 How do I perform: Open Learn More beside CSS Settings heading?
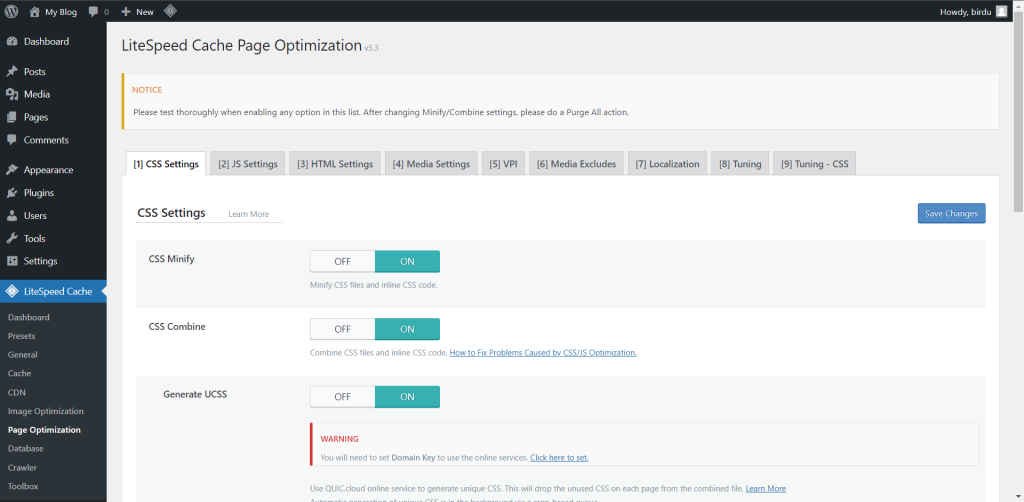248,214
